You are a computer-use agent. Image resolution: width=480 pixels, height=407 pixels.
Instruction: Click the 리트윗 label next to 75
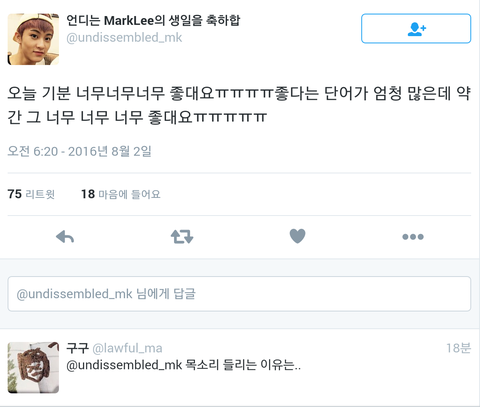point(40,194)
